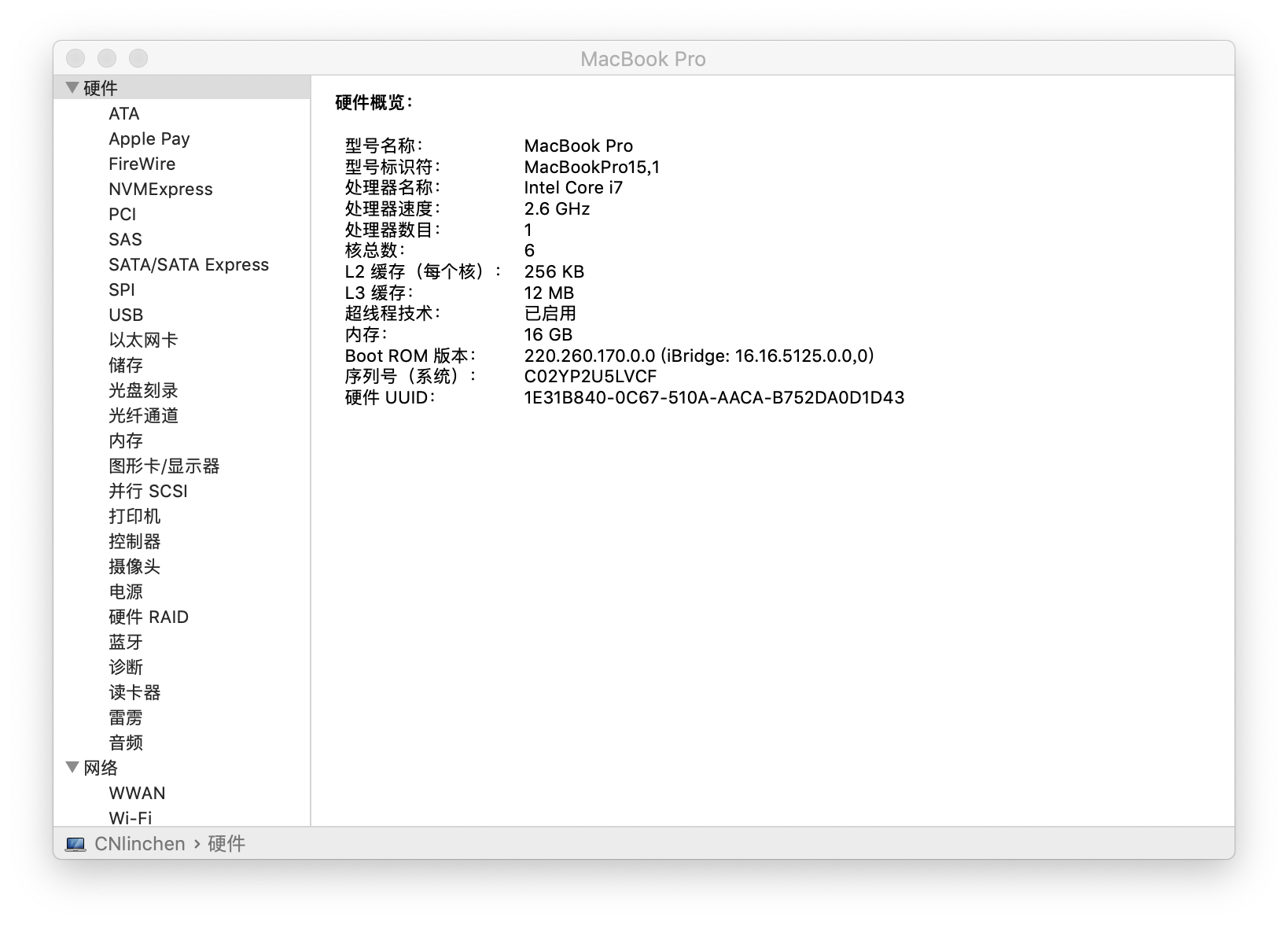Click memory value 16 GB

pyautogui.click(x=548, y=334)
